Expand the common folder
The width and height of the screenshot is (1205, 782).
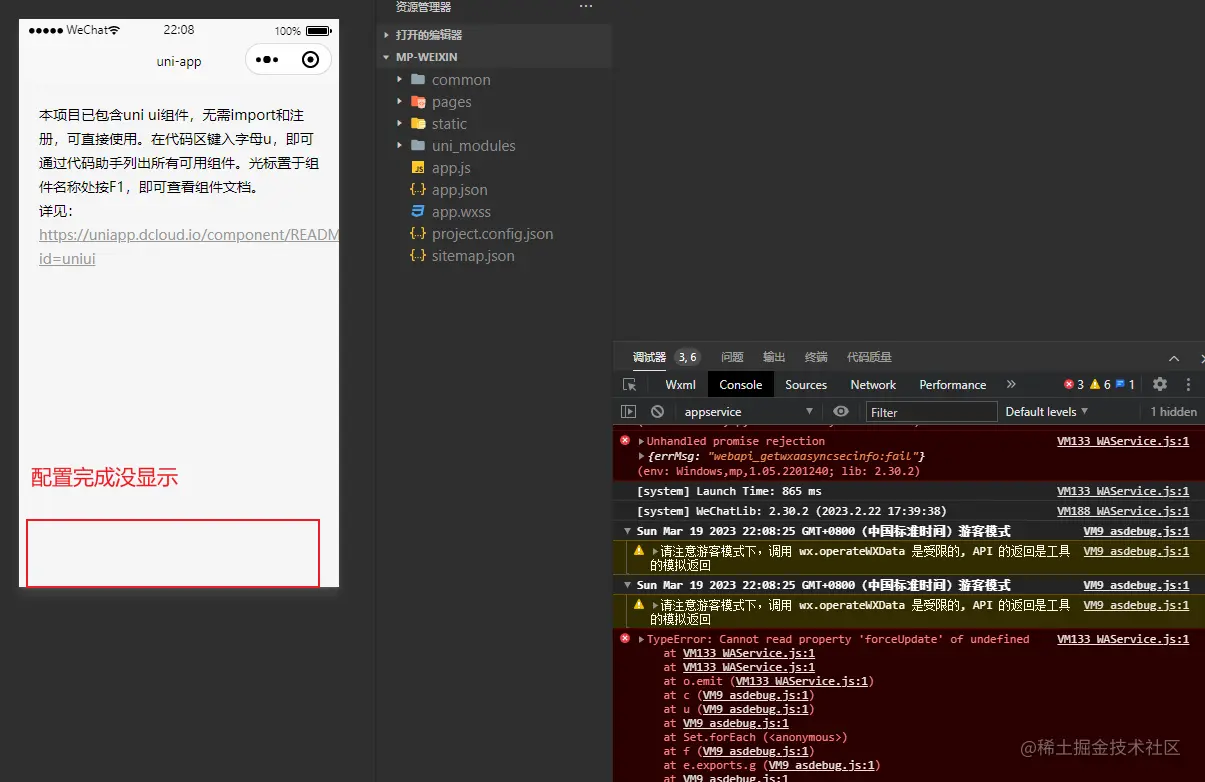tap(461, 80)
